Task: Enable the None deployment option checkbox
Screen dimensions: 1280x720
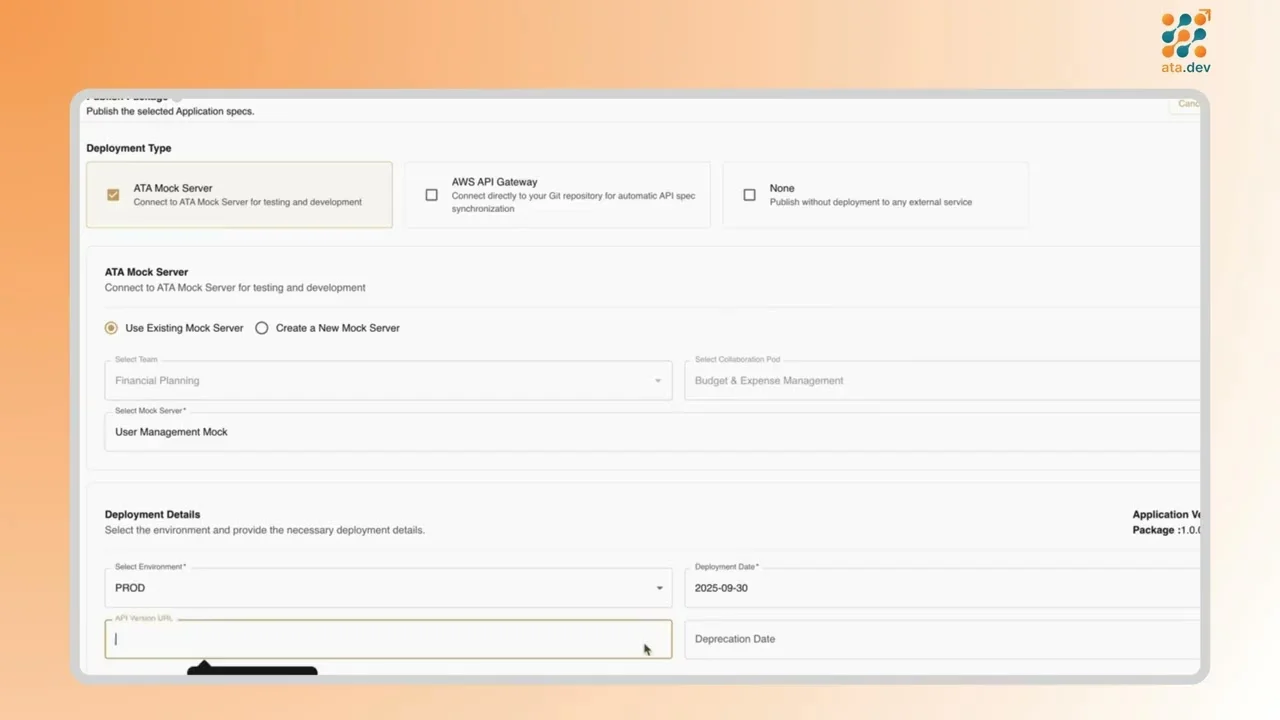Action: coord(749,195)
